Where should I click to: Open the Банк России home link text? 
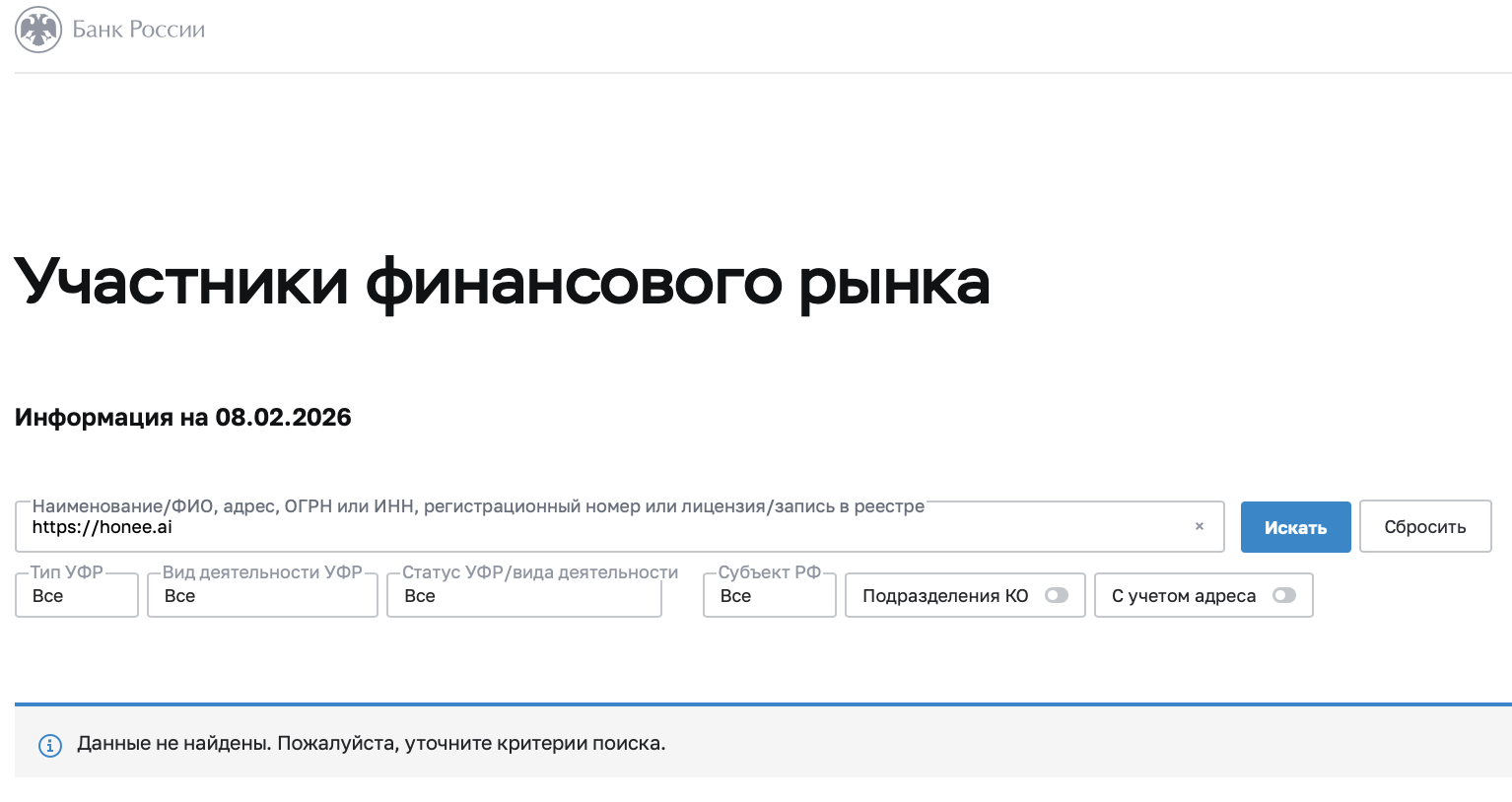tap(138, 30)
